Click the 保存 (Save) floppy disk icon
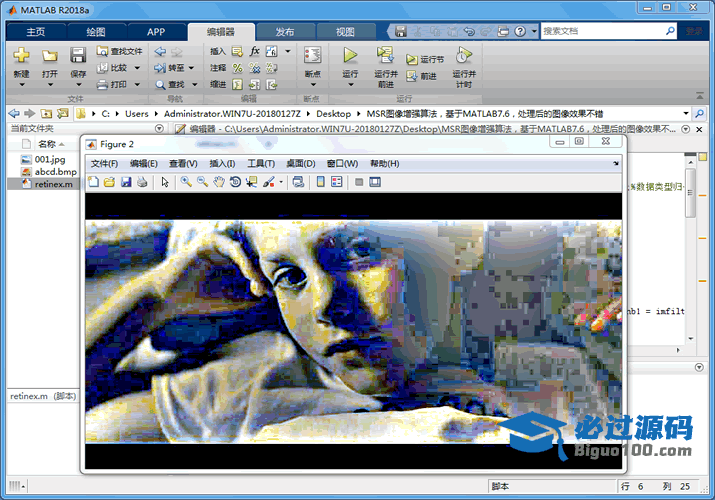Viewport: 715px width, 500px height. pyautogui.click(x=78, y=56)
